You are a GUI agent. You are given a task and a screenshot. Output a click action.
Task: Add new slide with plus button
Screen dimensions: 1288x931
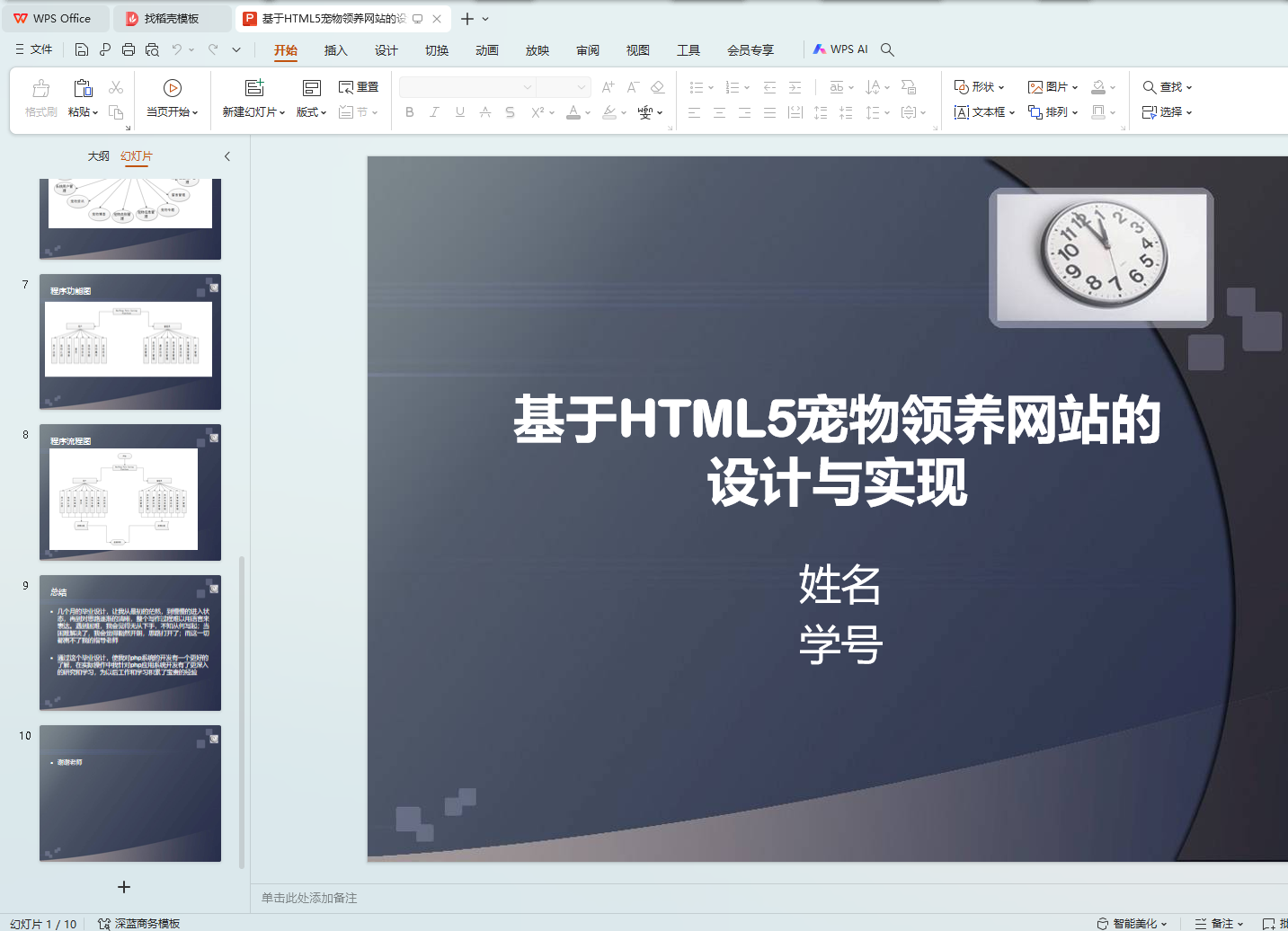124,887
